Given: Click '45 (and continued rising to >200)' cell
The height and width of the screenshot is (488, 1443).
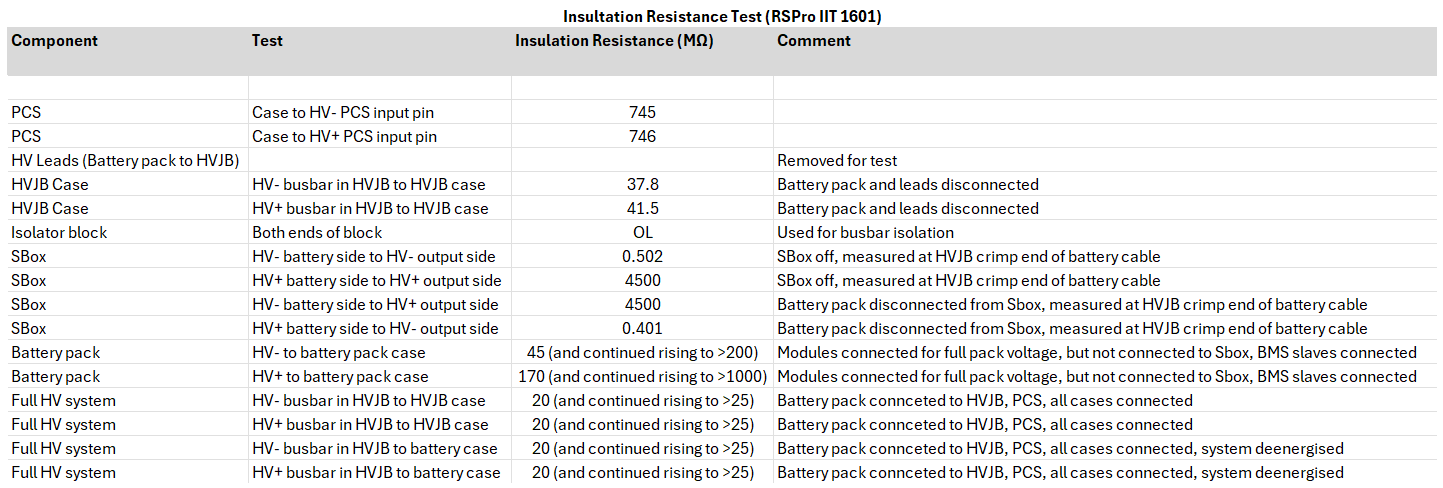Looking at the screenshot, I should click(x=642, y=352).
